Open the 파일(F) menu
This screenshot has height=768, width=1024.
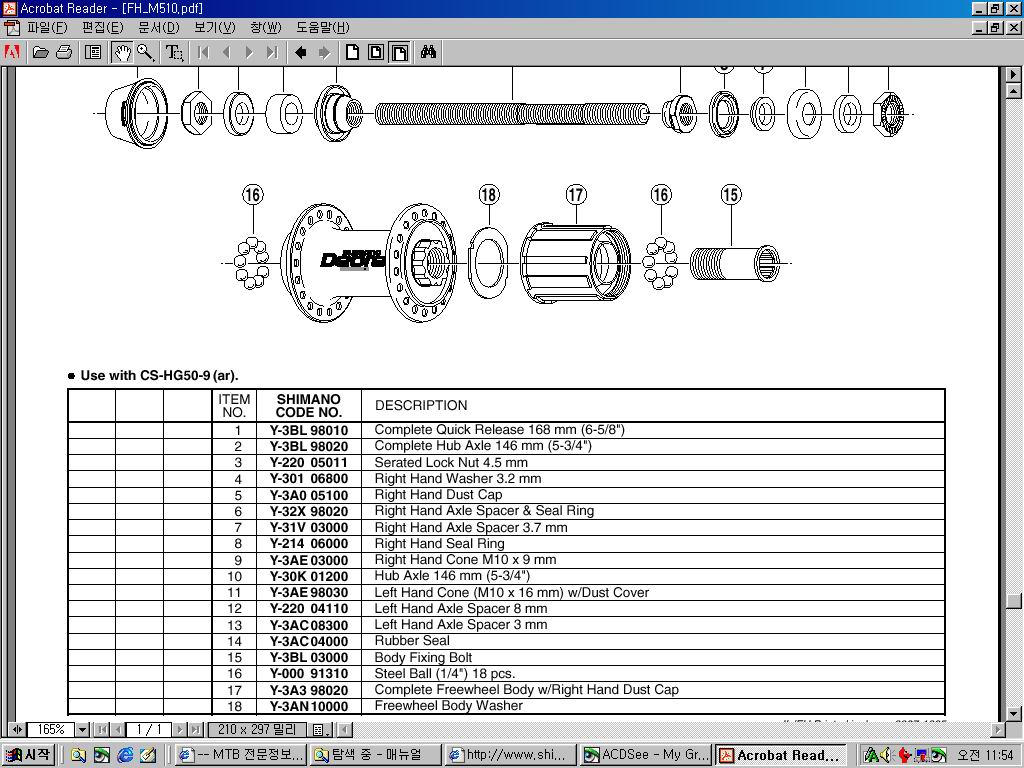tap(47, 27)
